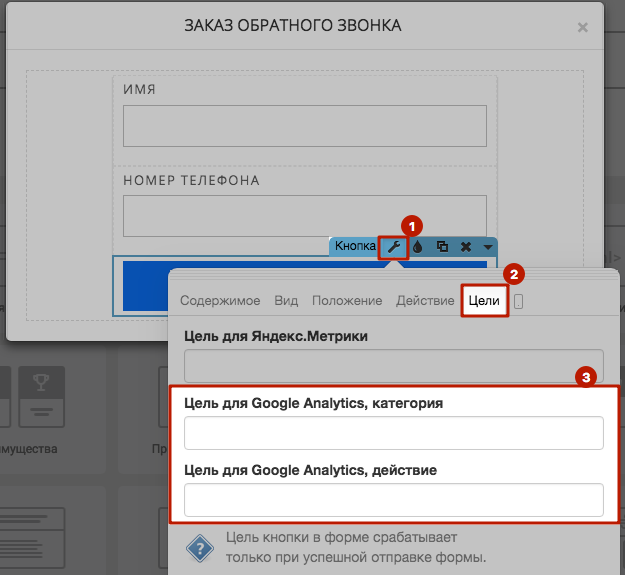Open the wrench settings icon for Кнопка
This screenshot has height=575, width=625.
(x=394, y=247)
